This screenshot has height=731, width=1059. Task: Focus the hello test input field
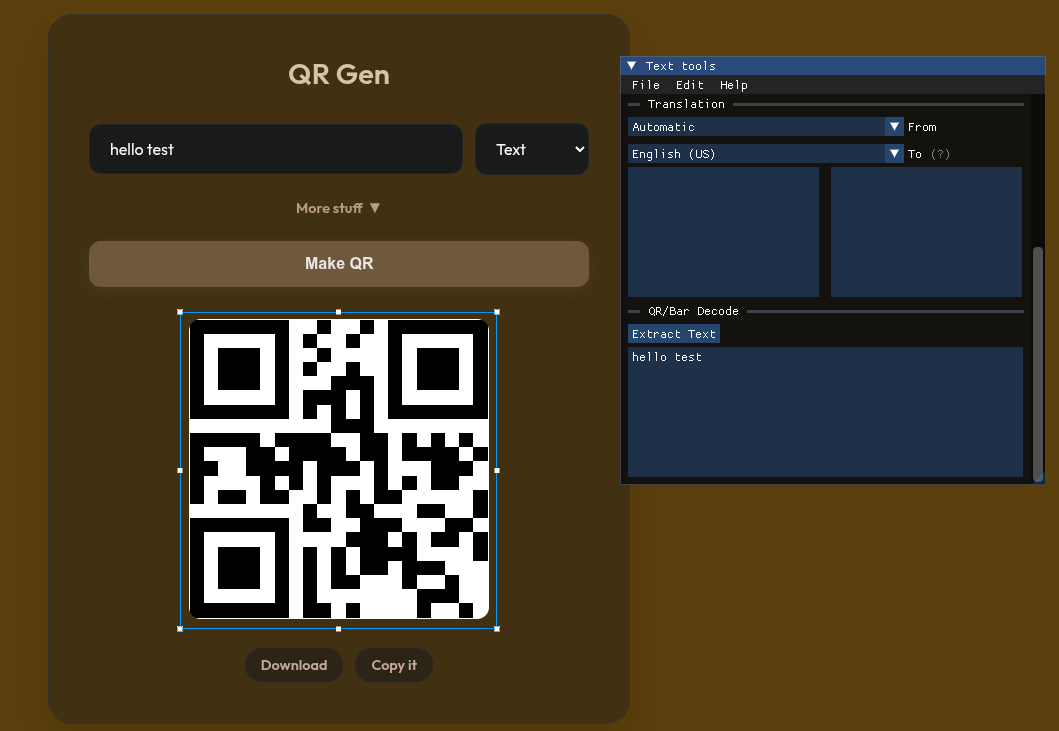pos(275,149)
